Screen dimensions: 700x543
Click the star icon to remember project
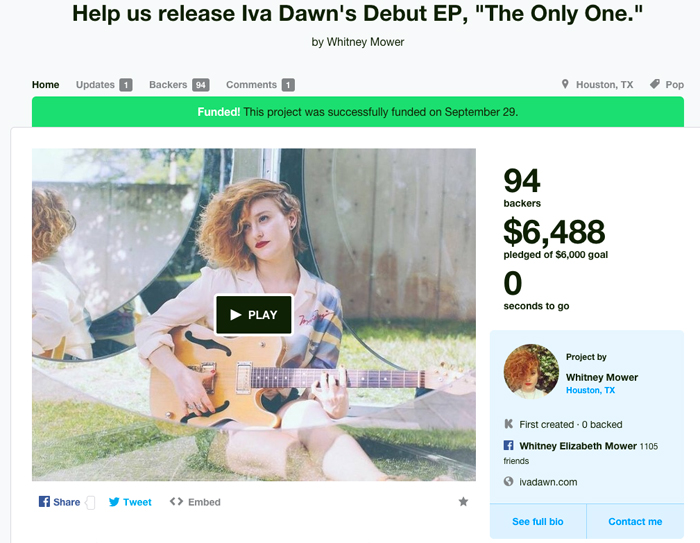(x=463, y=501)
